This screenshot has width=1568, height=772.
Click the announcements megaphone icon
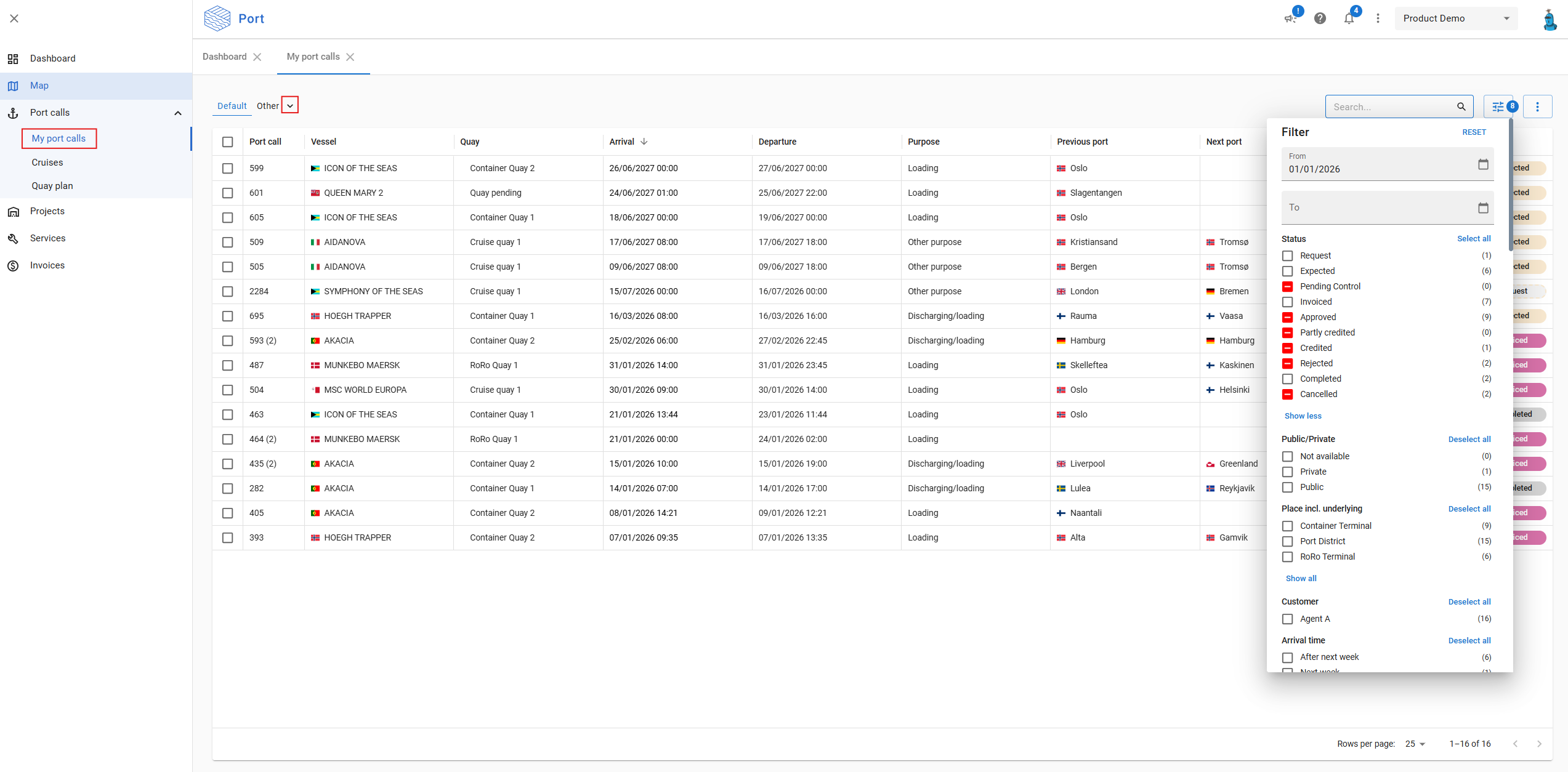pos(1290,18)
